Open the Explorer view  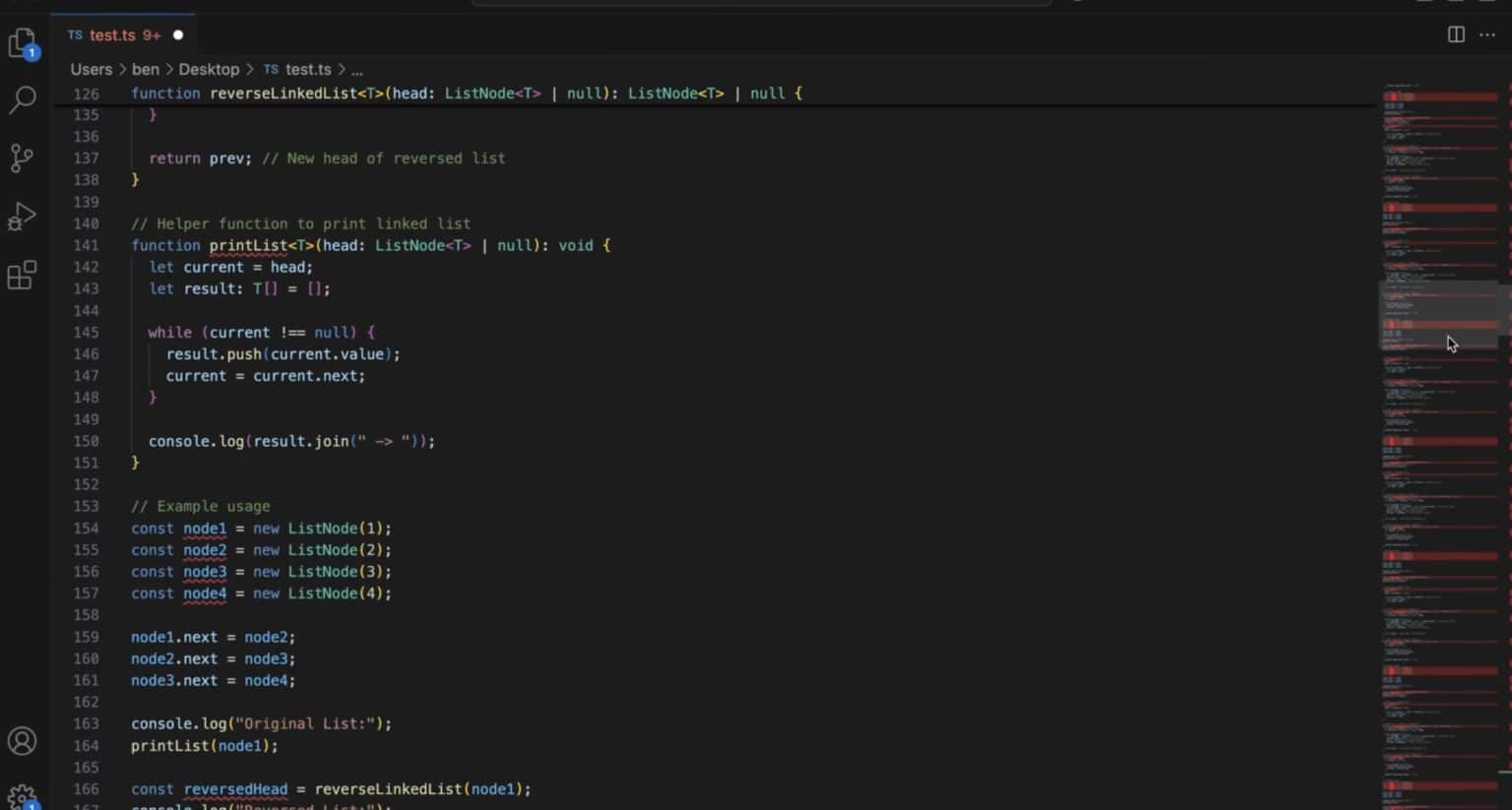(23, 42)
